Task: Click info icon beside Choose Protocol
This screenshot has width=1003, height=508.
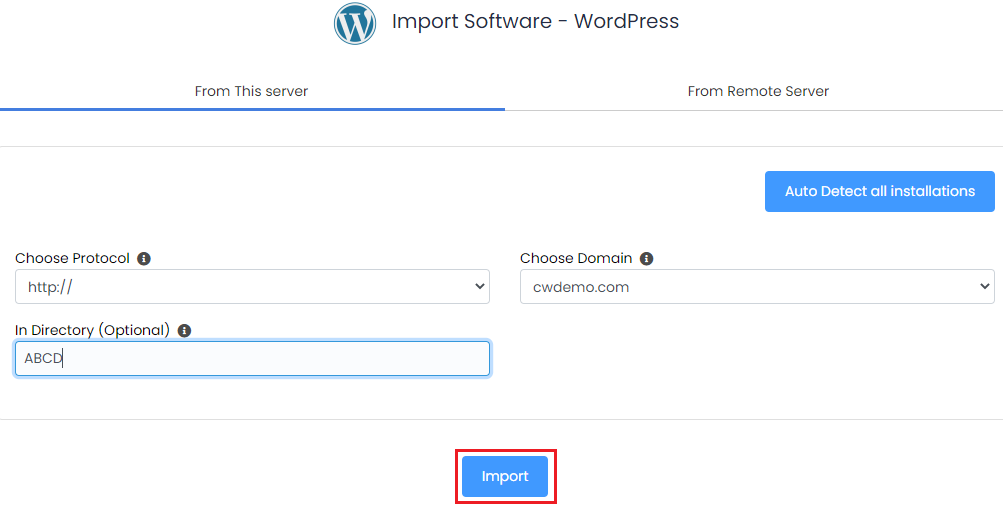Action: click(144, 259)
